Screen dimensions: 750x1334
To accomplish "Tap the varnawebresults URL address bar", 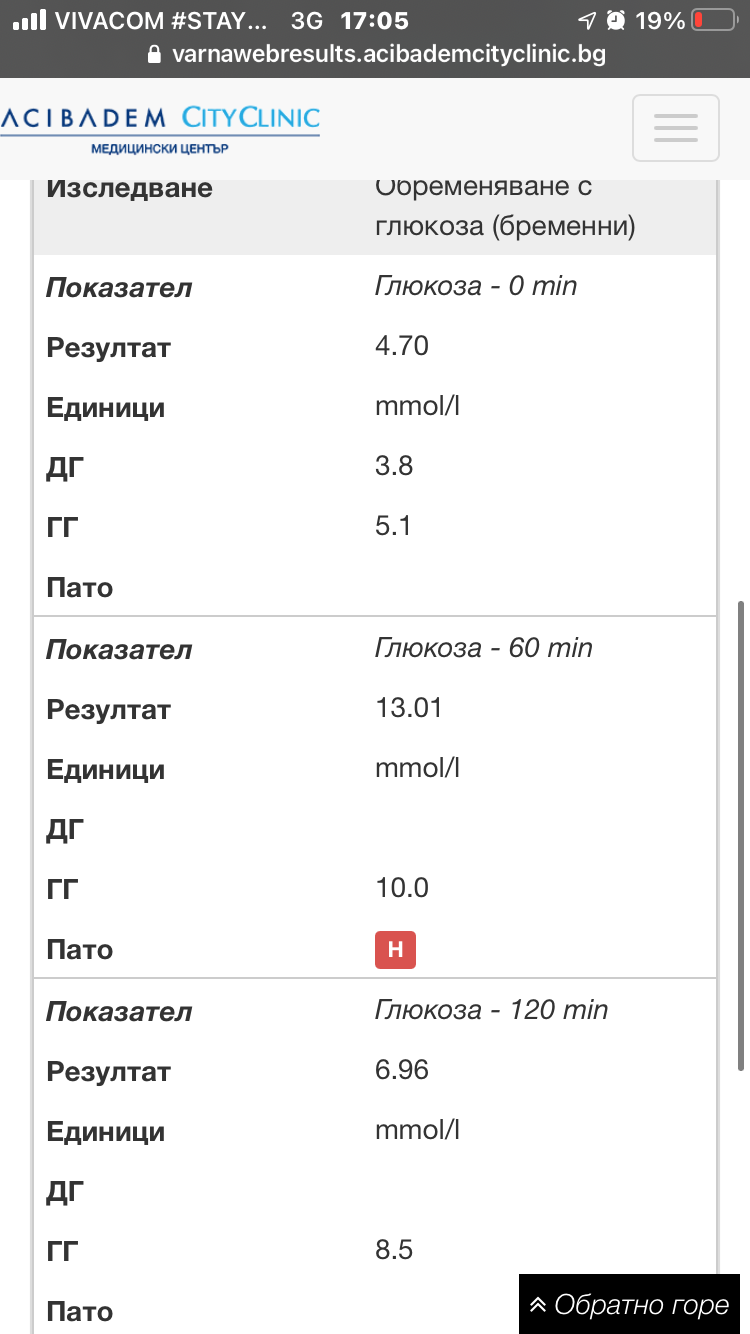I will tap(388, 54).
